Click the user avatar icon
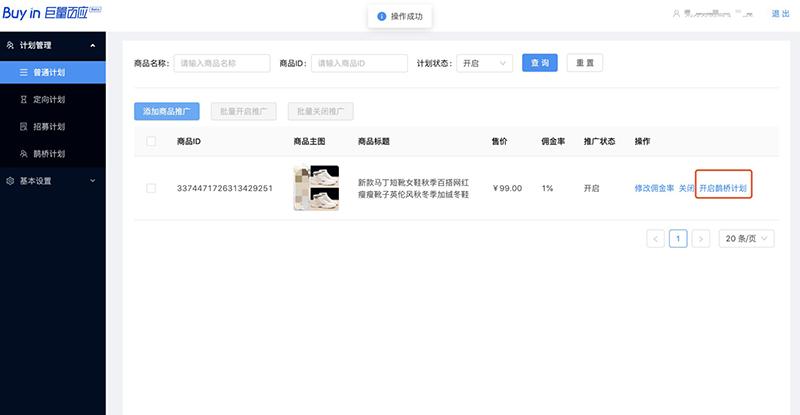Image resolution: width=800 pixels, height=415 pixels. click(x=677, y=14)
